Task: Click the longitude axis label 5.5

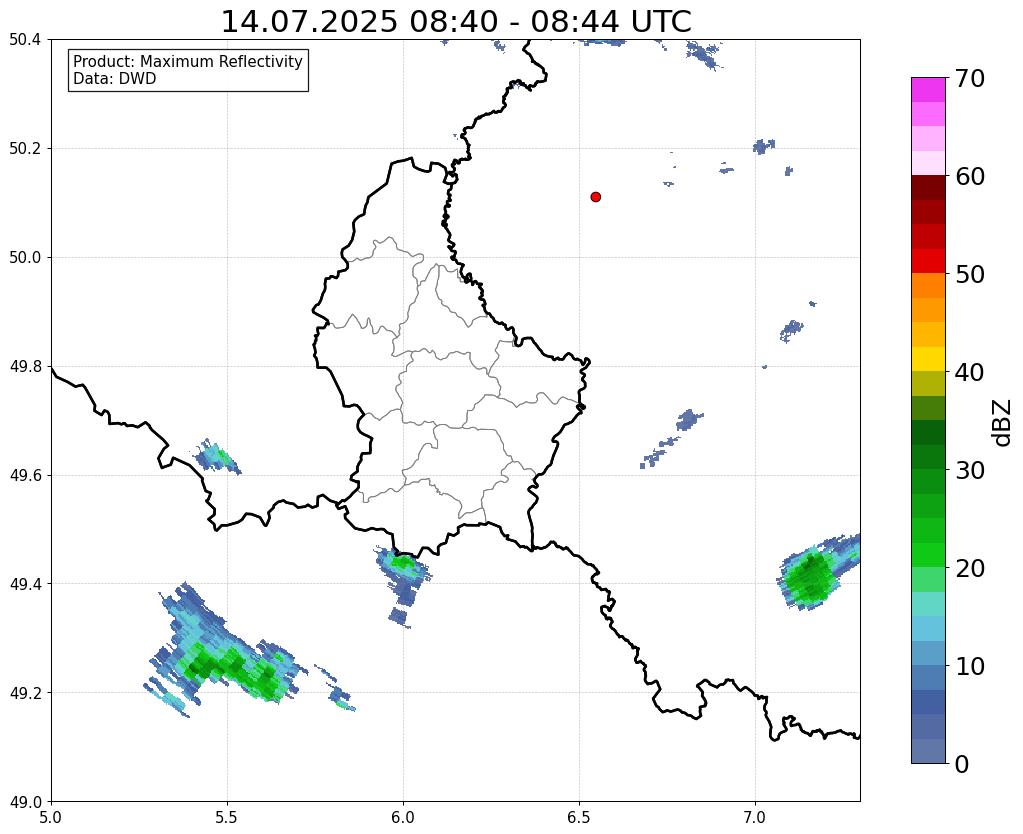Action: [227, 818]
